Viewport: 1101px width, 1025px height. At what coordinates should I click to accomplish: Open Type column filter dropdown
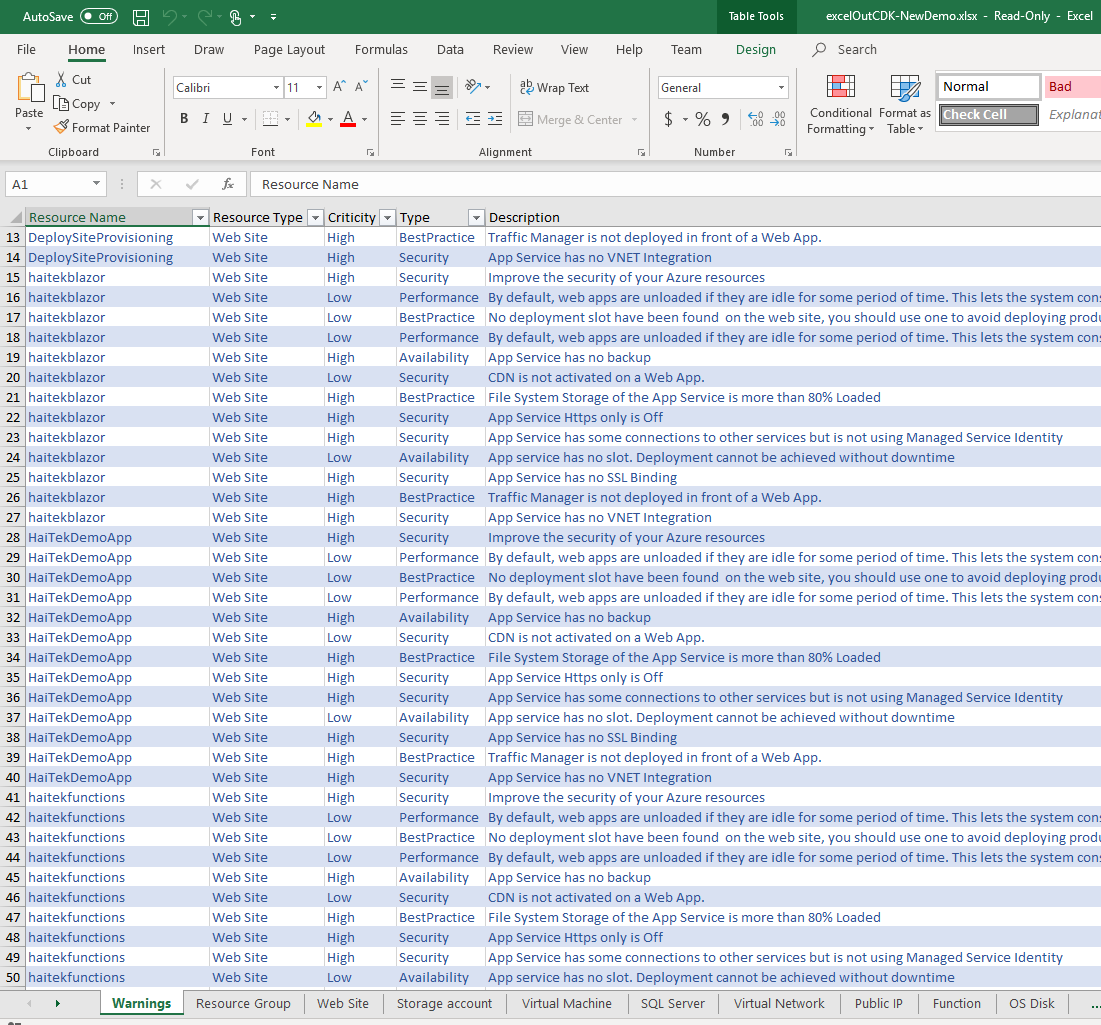(x=476, y=218)
